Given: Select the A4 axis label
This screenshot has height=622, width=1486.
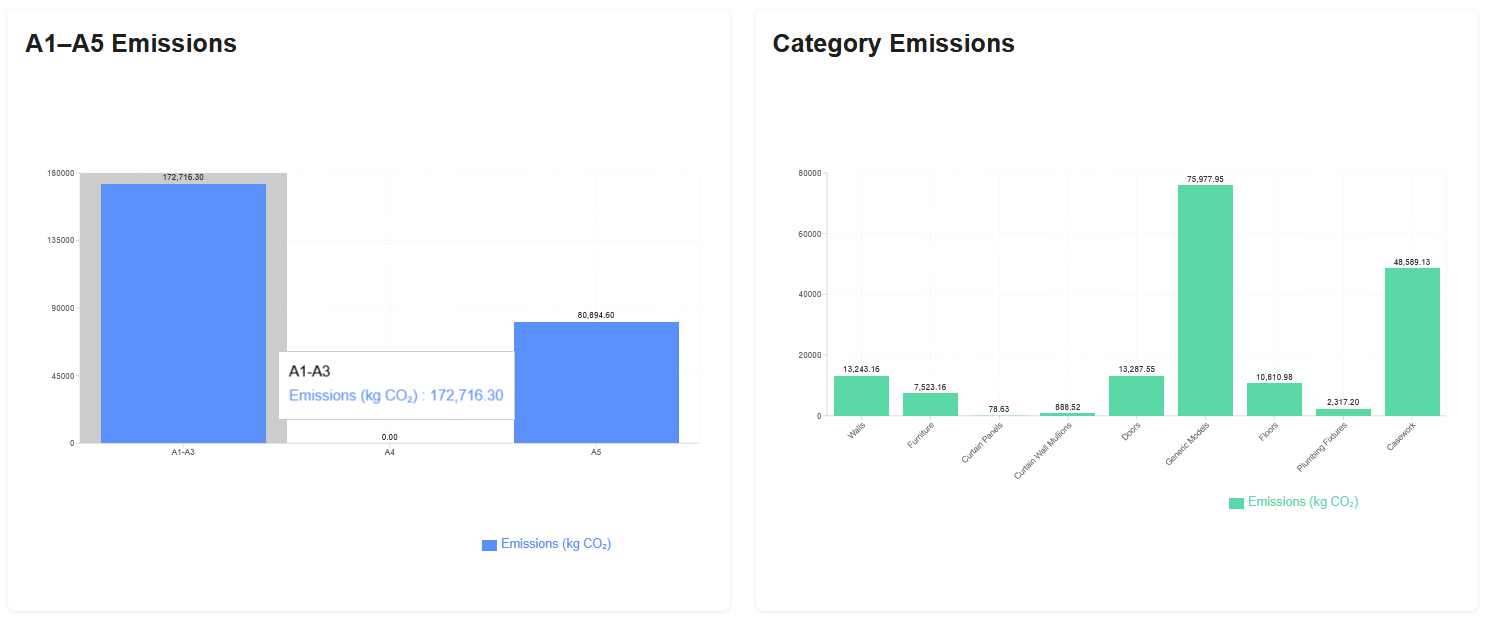Looking at the screenshot, I should 389,451.
